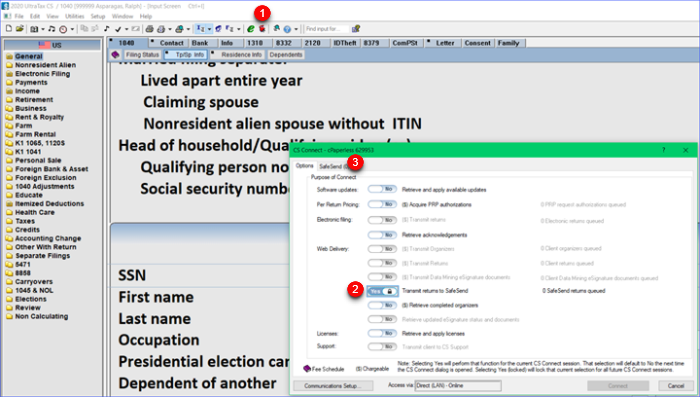Open the red clock icon dropdown arrow

[x=72, y=29]
